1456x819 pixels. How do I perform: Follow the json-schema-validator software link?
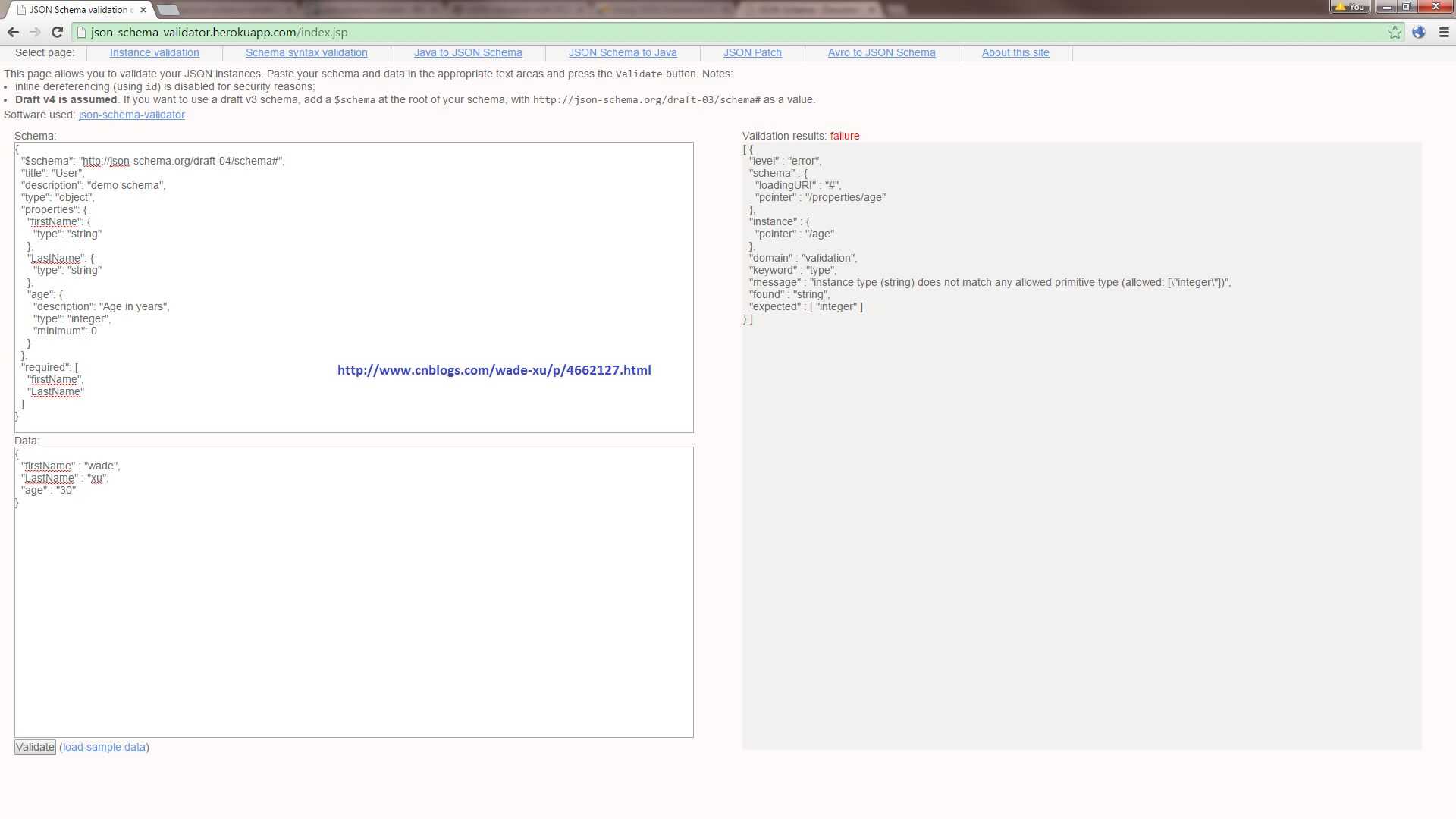coord(131,115)
